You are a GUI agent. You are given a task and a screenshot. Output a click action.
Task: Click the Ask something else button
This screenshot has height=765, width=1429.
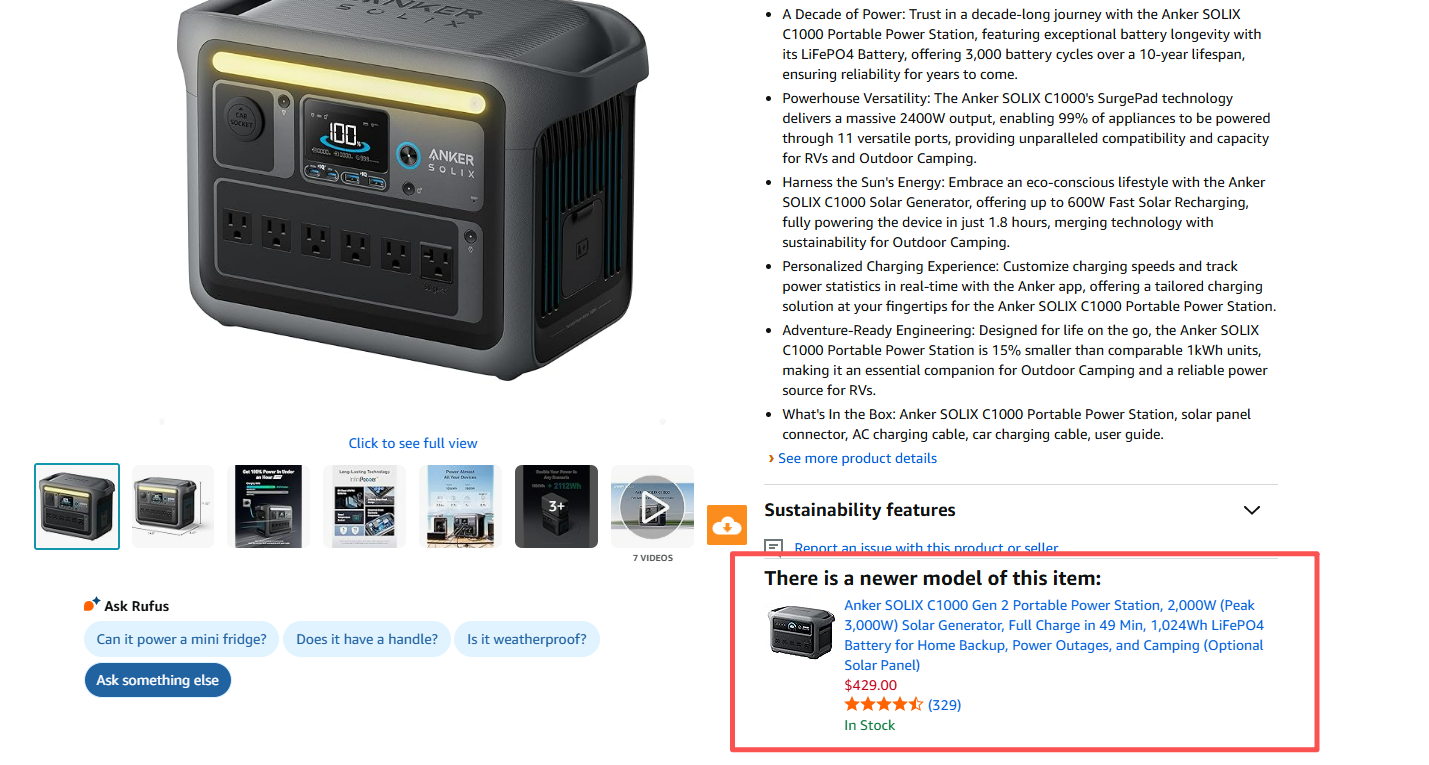158,680
